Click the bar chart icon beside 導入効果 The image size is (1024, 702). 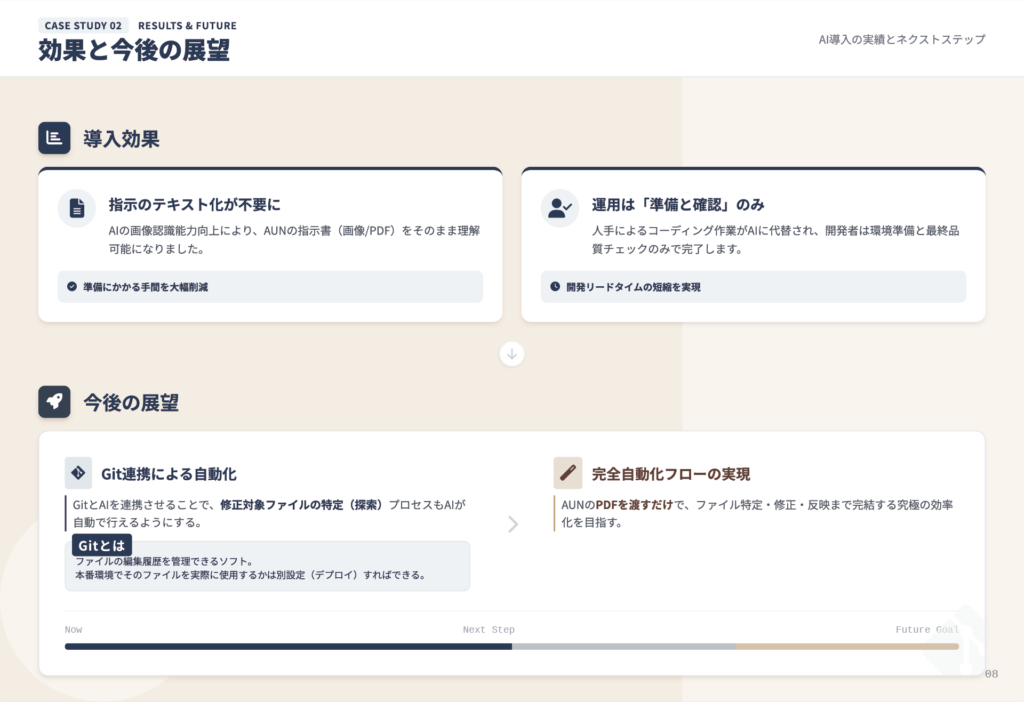(54, 138)
